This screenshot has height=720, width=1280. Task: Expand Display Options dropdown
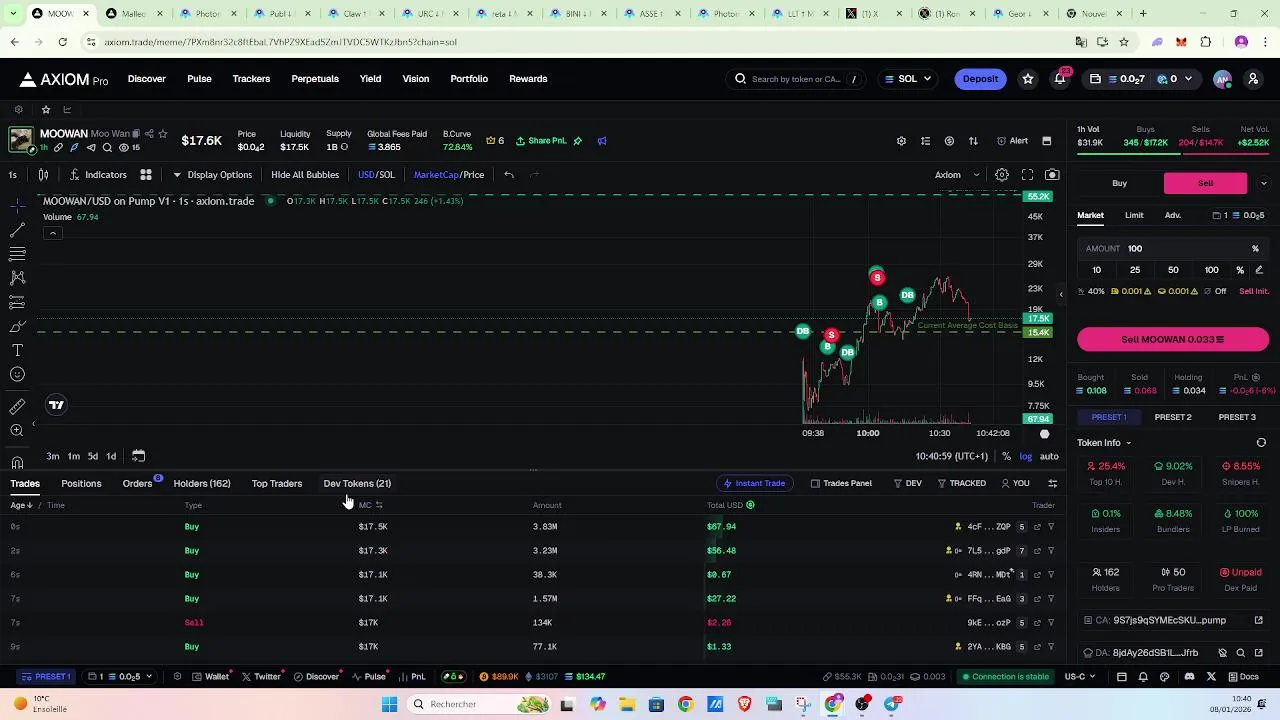point(212,175)
